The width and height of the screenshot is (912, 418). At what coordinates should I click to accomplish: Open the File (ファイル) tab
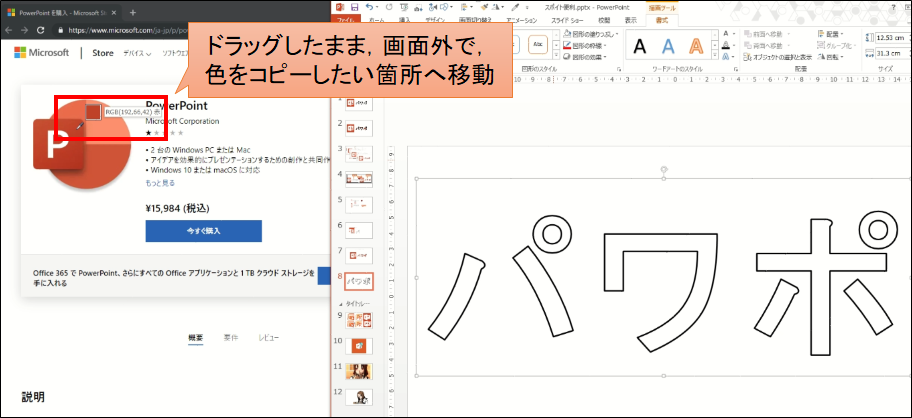(345, 20)
